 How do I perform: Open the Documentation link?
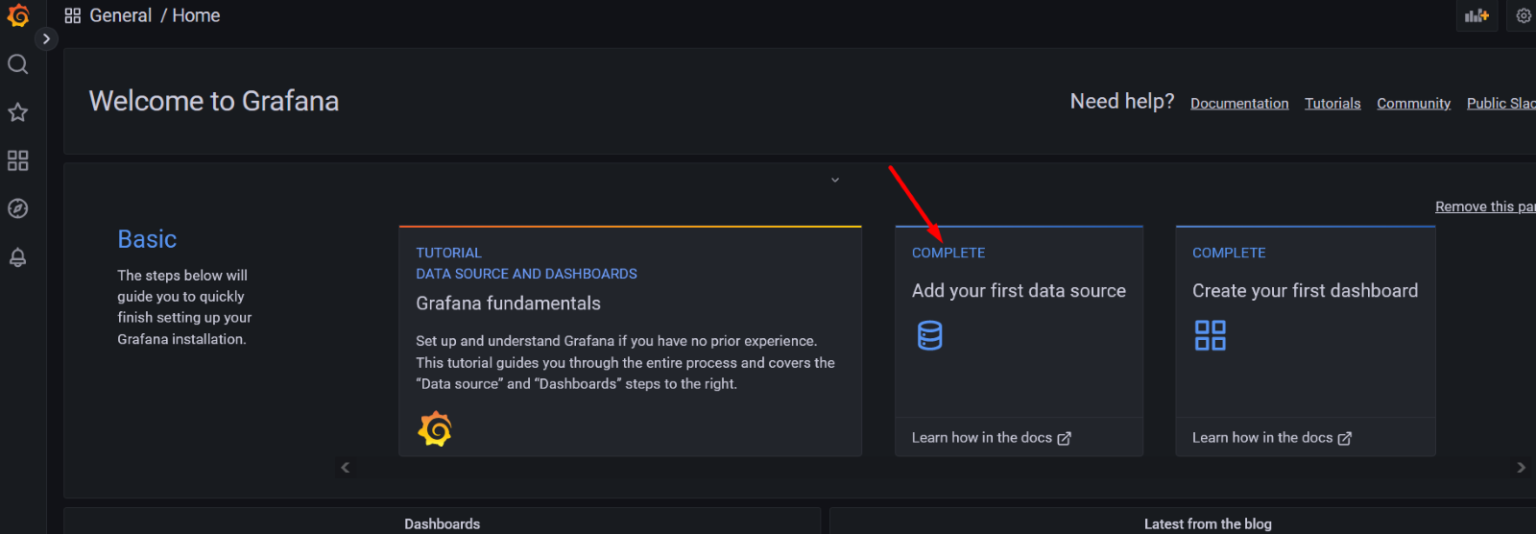click(1239, 104)
